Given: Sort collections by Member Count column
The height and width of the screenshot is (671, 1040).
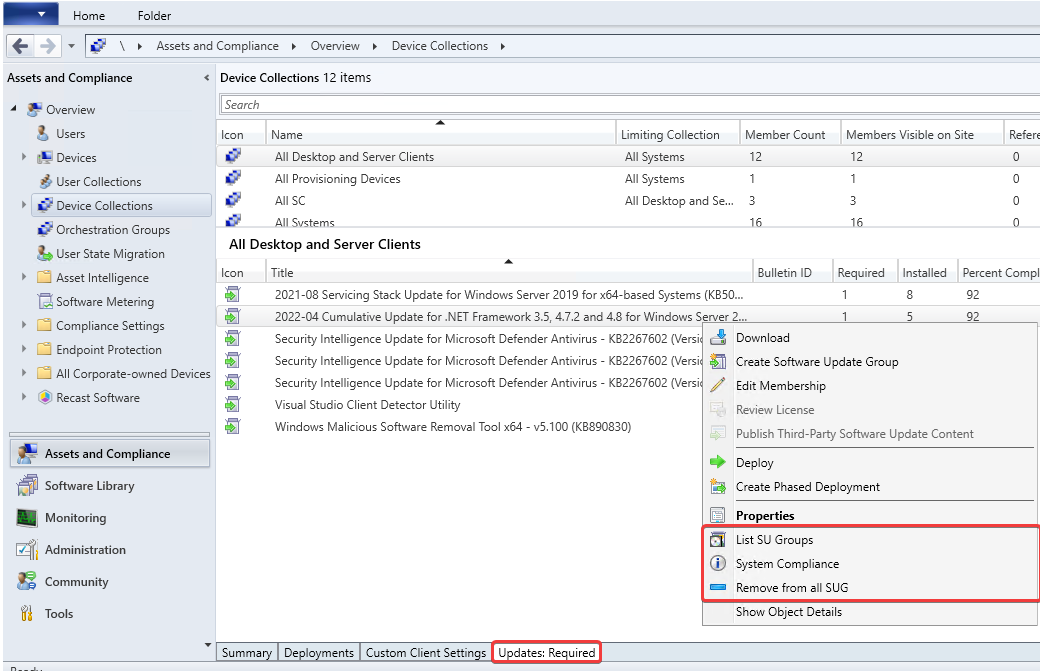Looking at the screenshot, I should coord(790,135).
